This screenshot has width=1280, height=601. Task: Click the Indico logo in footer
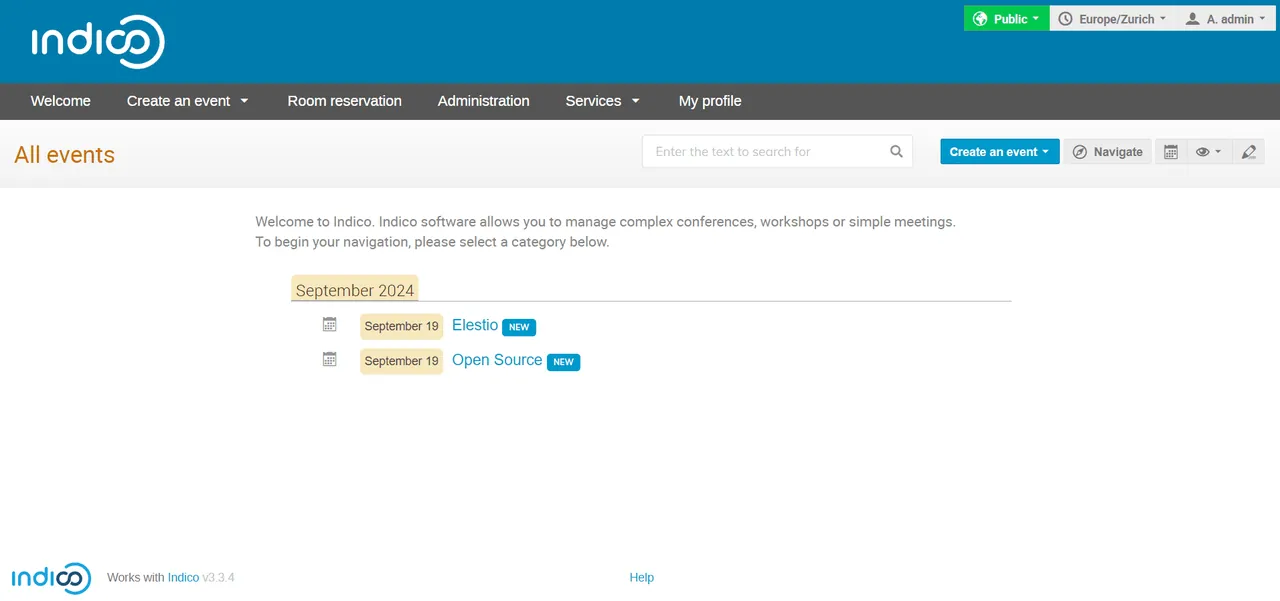51,578
